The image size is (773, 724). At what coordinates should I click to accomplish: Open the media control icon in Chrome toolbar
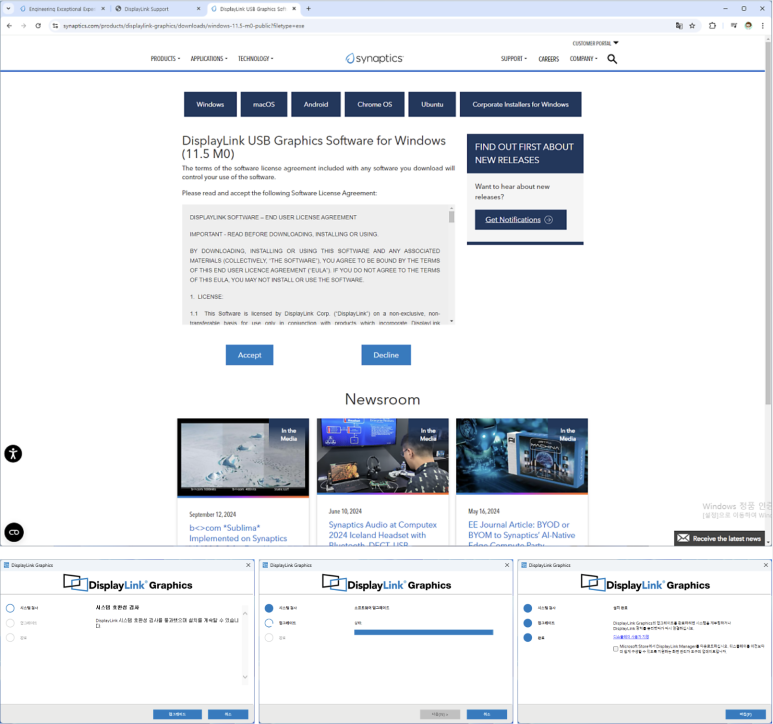[x=734, y=26]
